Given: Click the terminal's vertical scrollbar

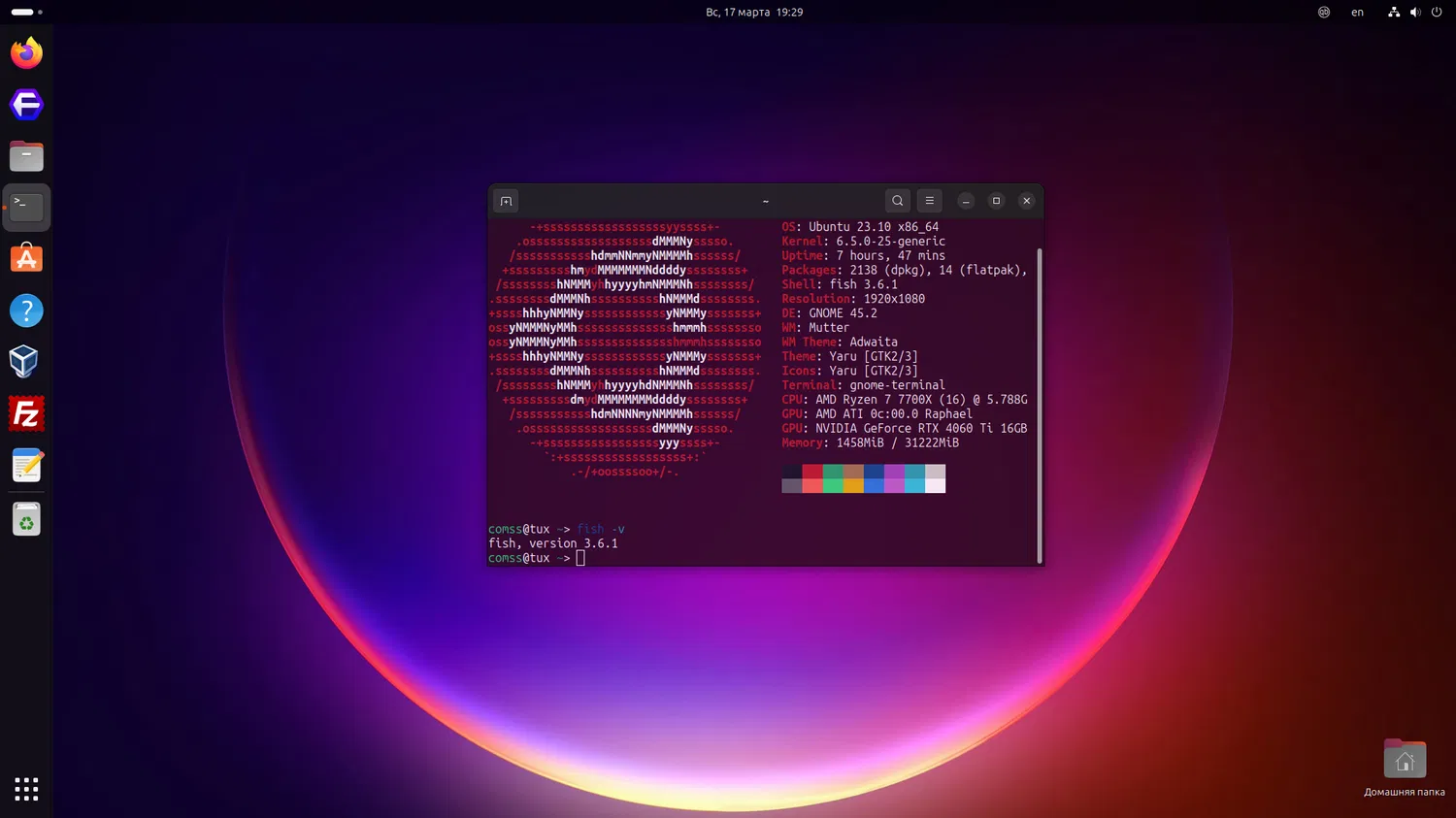Looking at the screenshot, I should tap(1040, 405).
